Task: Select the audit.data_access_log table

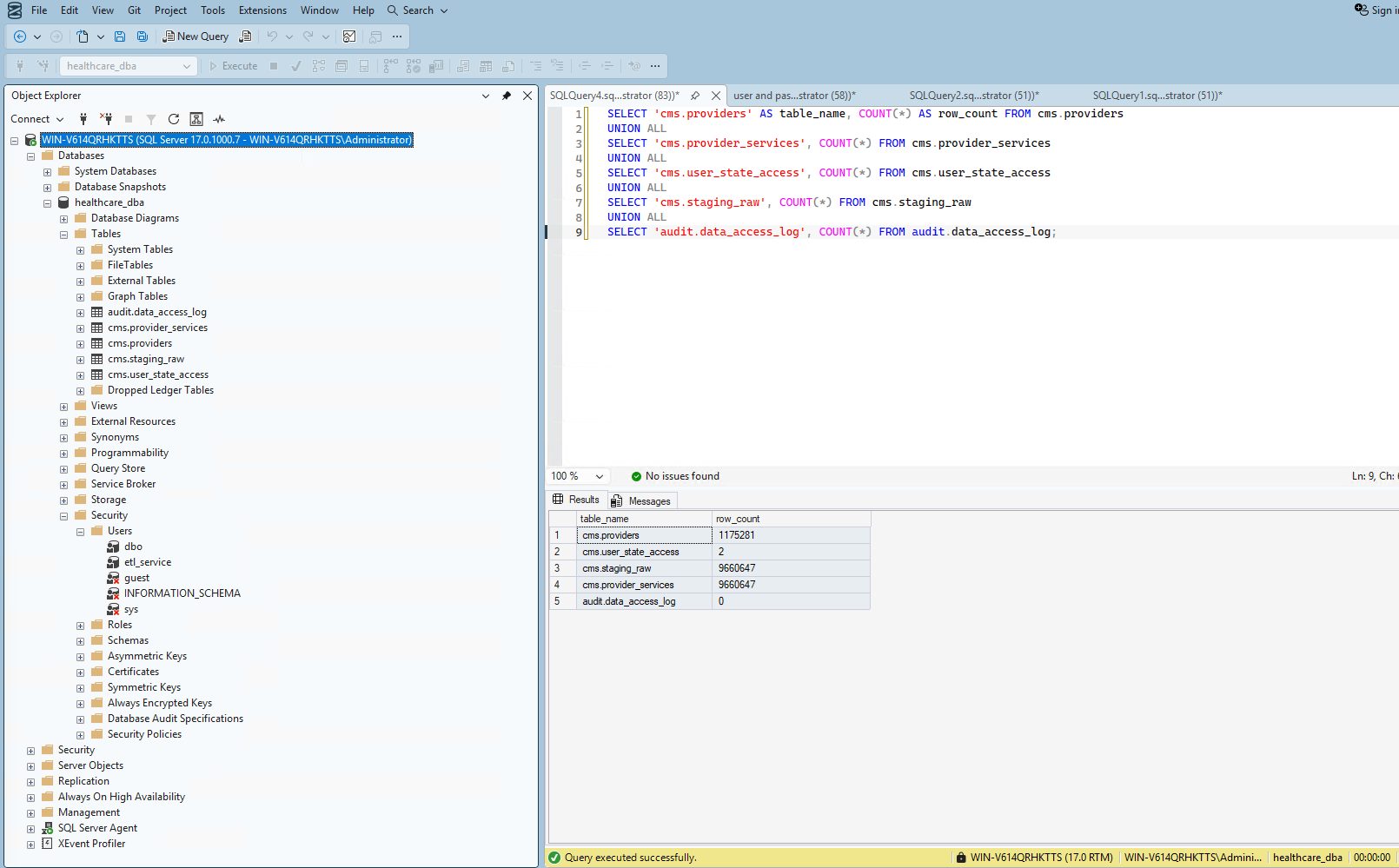Action: click(157, 312)
